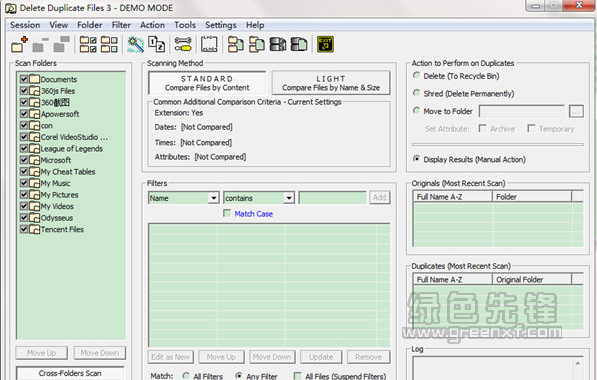This screenshot has width=597, height=380.
Task: Launch the magic wand wizard tool
Action: point(135,44)
